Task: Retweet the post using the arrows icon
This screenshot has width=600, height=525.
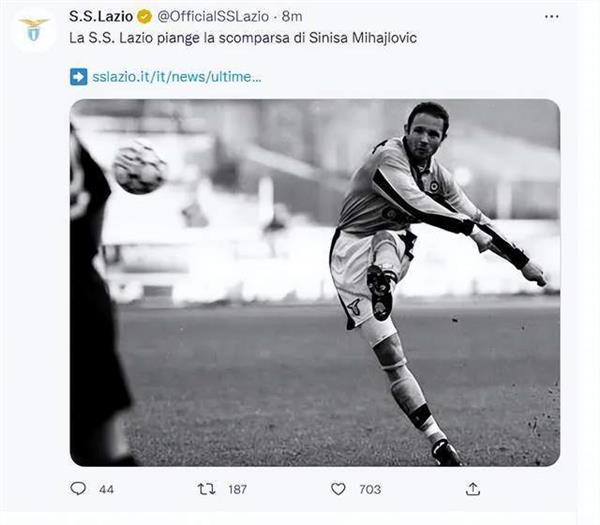Action: pos(207,489)
